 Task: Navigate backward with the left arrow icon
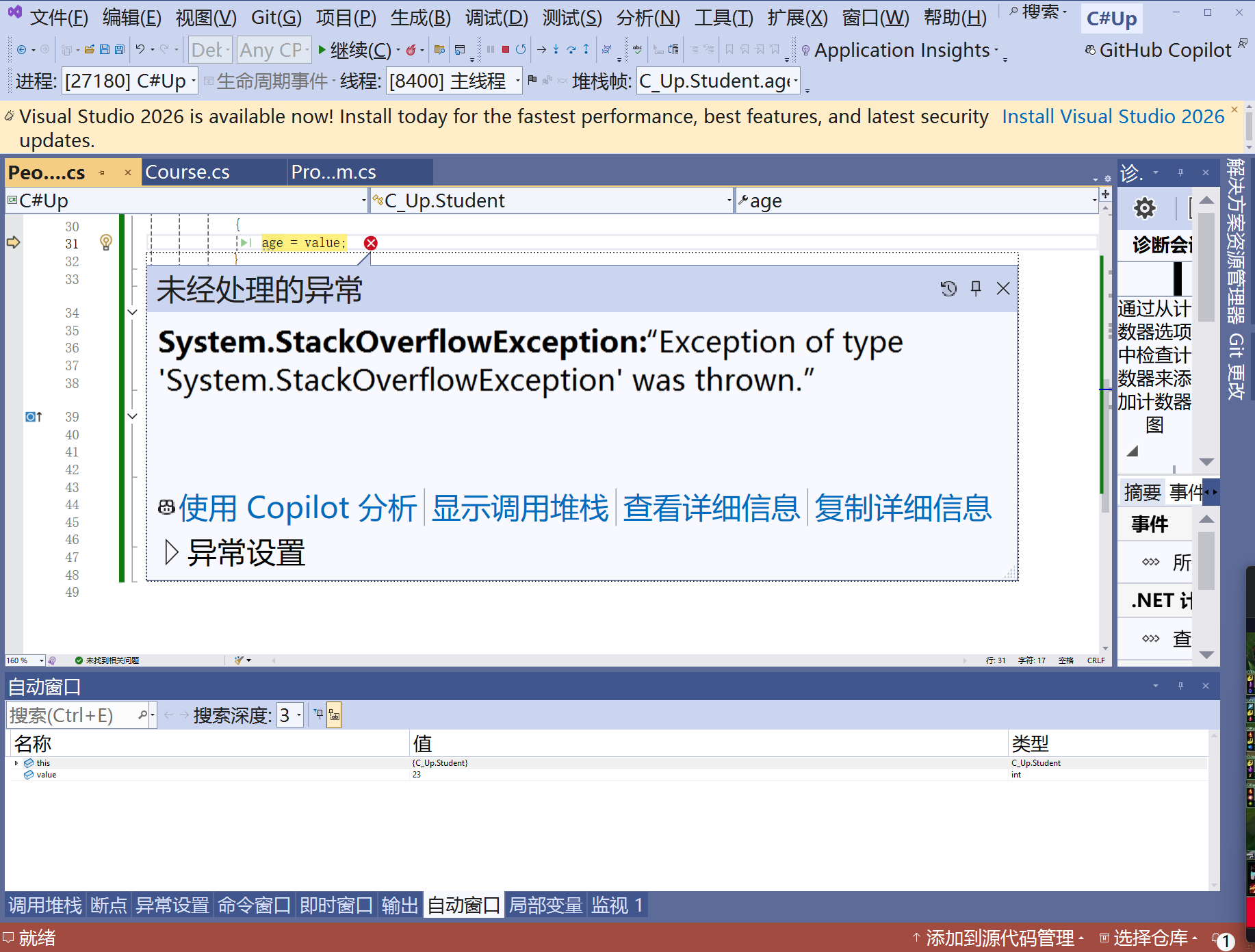coord(22,49)
